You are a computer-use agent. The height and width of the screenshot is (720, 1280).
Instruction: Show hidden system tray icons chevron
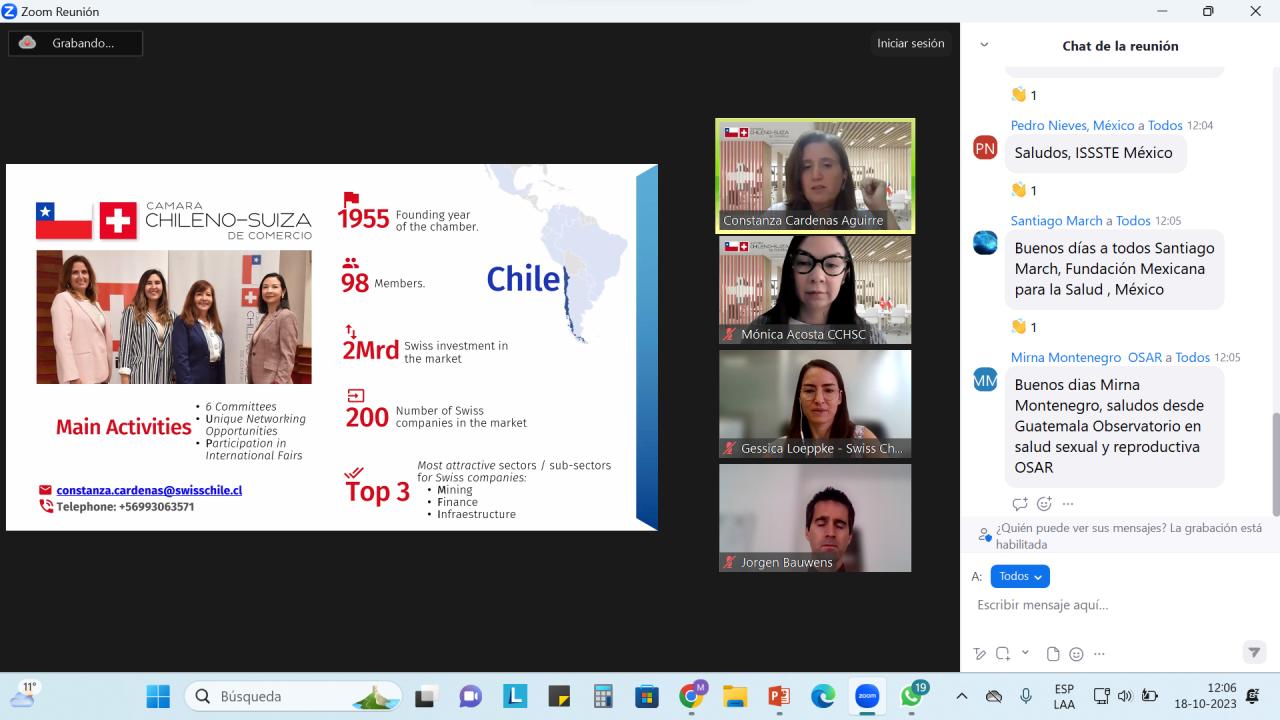(962, 696)
